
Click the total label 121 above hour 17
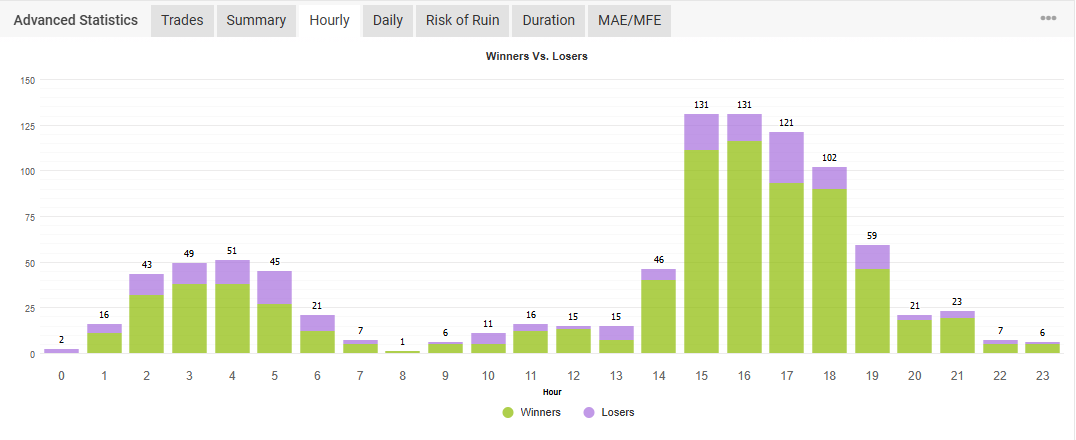[786, 123]
